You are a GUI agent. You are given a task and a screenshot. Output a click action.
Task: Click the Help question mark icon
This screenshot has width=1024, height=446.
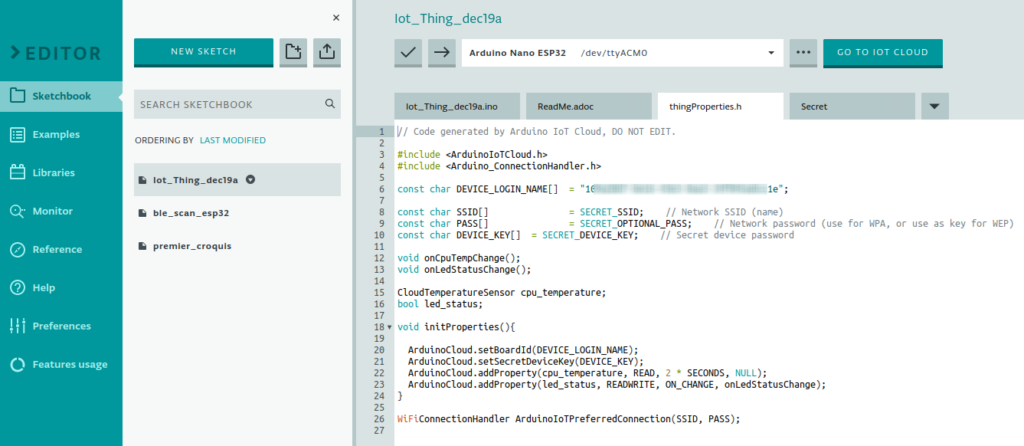click(18, 287)
